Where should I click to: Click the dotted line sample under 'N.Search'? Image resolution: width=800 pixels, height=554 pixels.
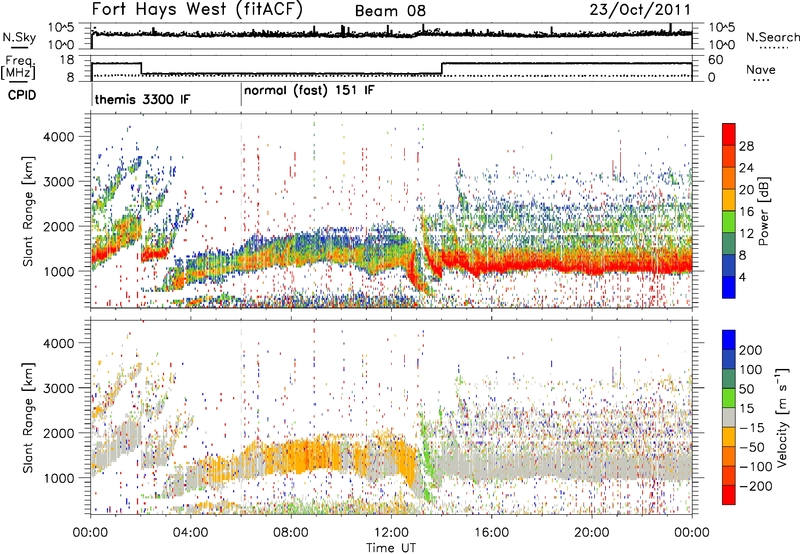773,48
